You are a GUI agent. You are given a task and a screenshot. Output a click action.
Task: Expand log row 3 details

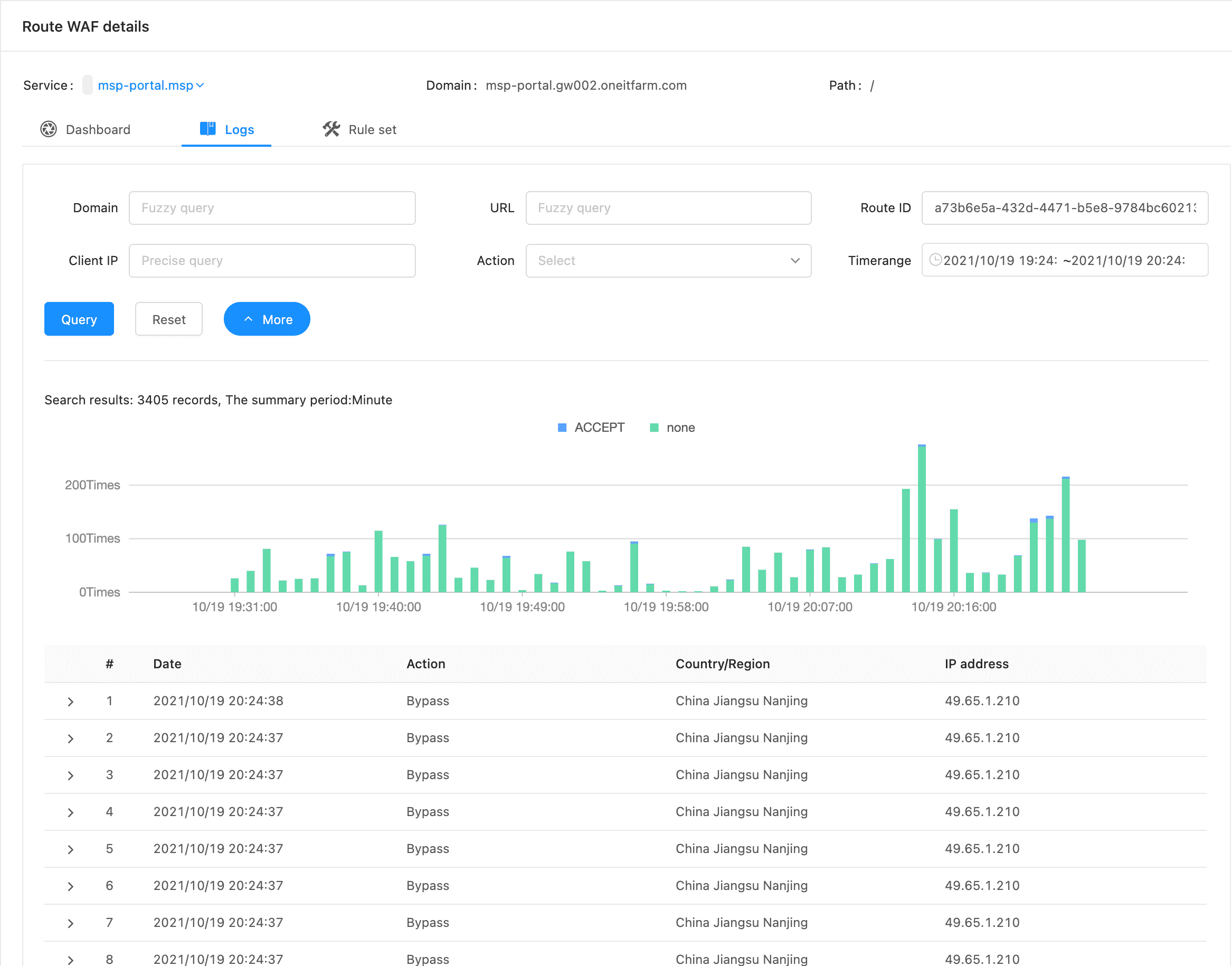click(x=71, y=775)
